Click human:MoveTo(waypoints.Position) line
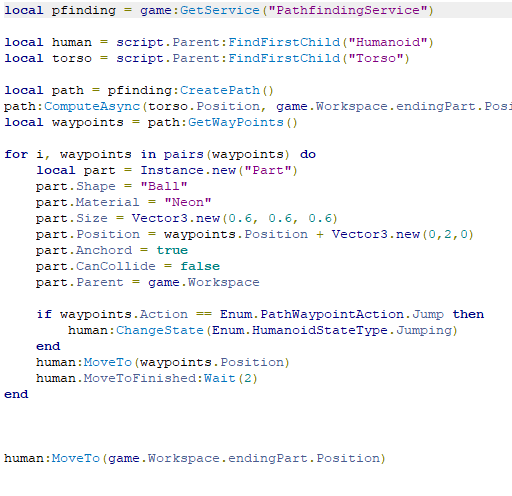Viewport: 512px width, 496px height. click(163, 362)
